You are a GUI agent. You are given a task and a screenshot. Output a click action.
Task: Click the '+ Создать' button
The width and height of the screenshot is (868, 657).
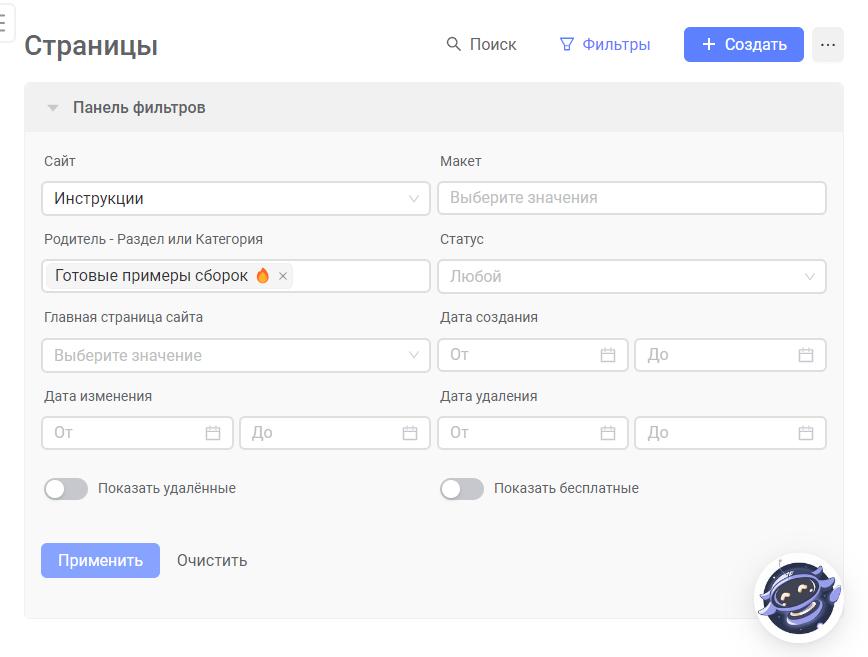[x=743, y=44]
